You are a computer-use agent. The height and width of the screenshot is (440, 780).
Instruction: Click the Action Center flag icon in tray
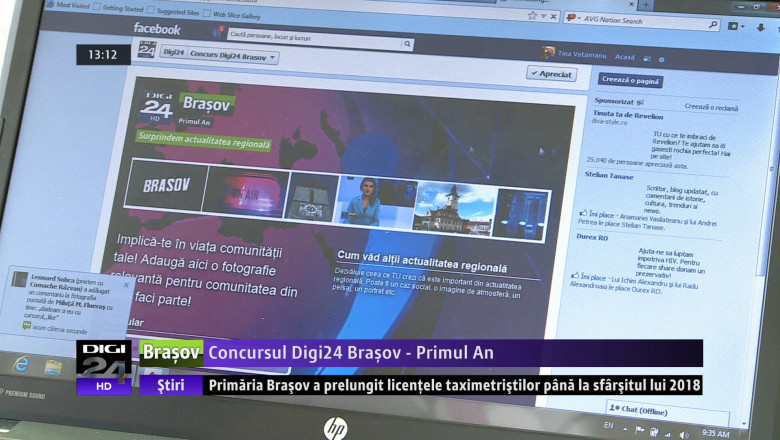639,430
